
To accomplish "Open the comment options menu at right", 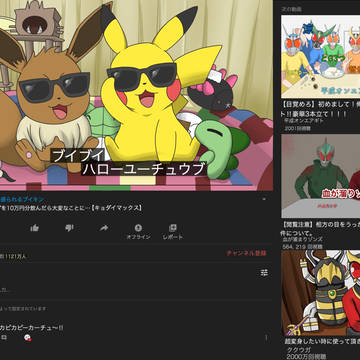I will tap(266, 338).
